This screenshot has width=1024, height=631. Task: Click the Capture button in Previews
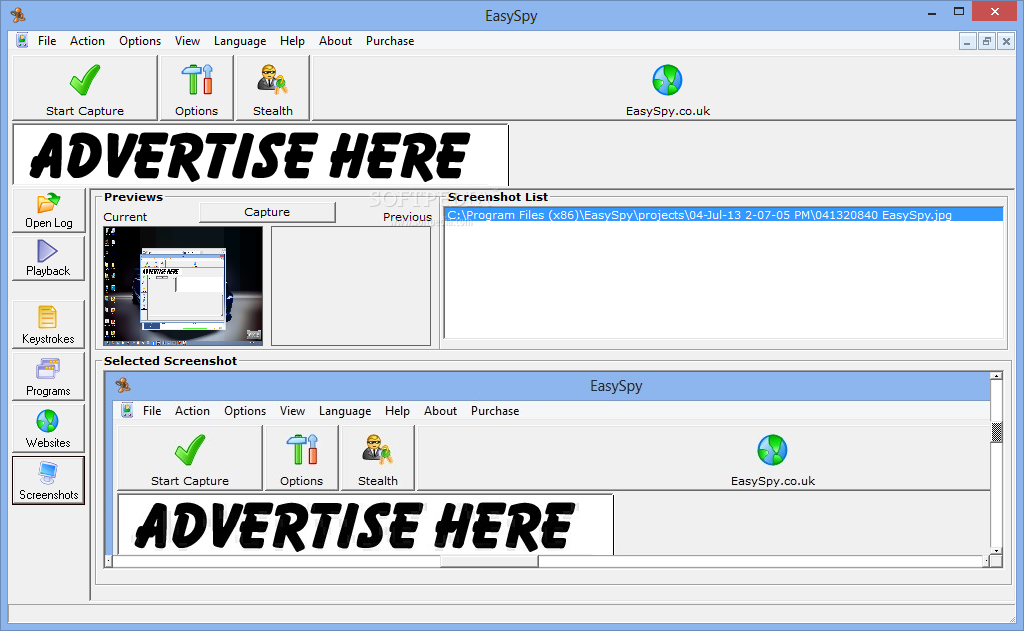coord(267,212)
